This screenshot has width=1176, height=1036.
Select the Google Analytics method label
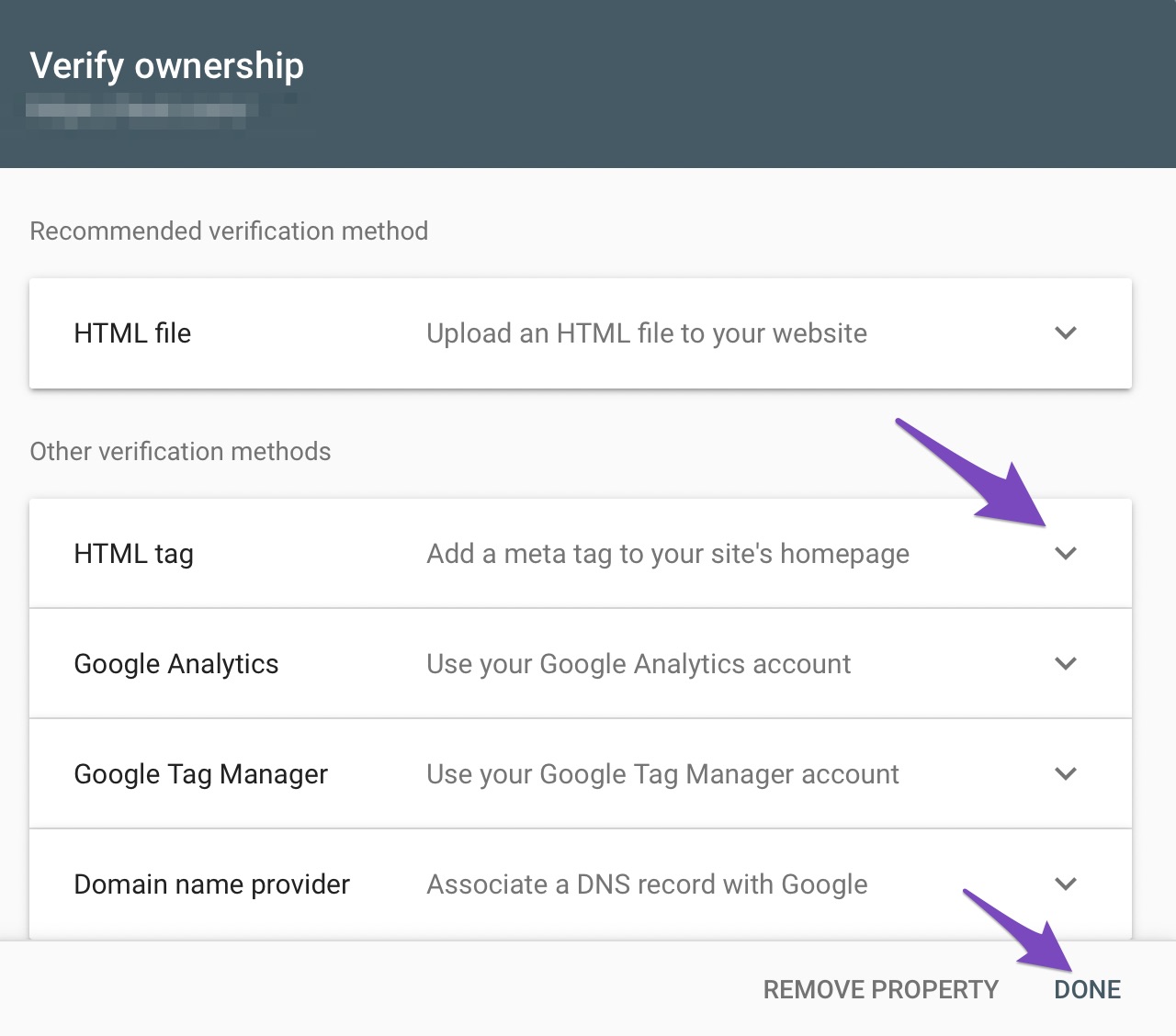176,664
